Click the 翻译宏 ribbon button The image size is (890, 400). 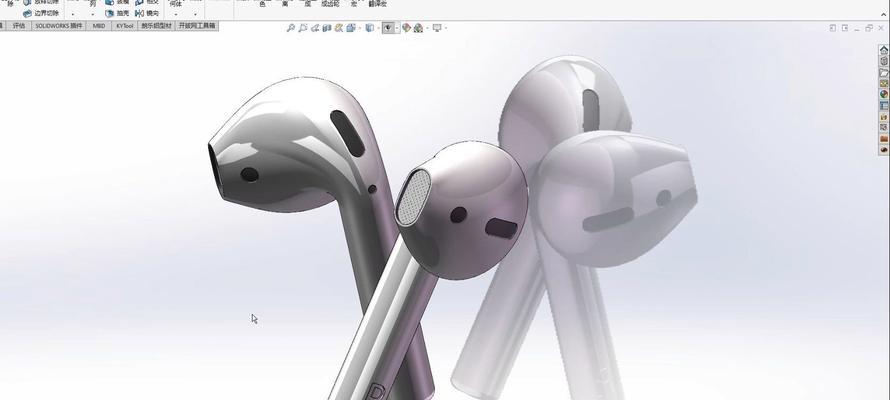[x=377, y=4]
